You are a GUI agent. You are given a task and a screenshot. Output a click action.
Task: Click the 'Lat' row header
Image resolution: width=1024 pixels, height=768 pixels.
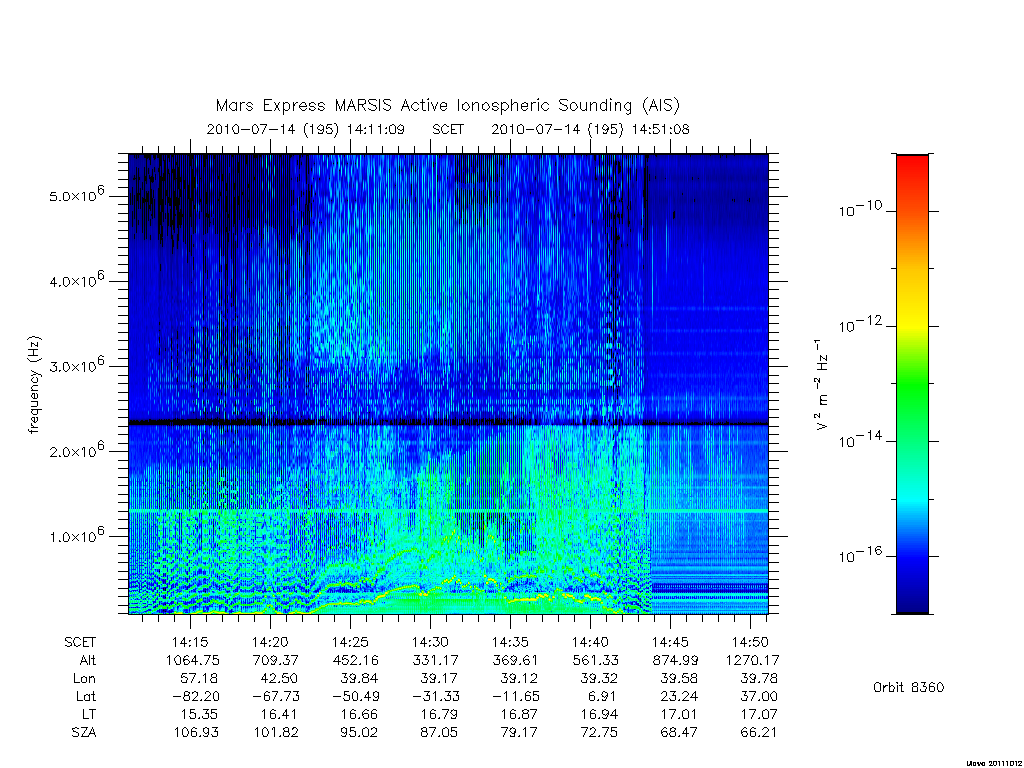click(86, 696)
